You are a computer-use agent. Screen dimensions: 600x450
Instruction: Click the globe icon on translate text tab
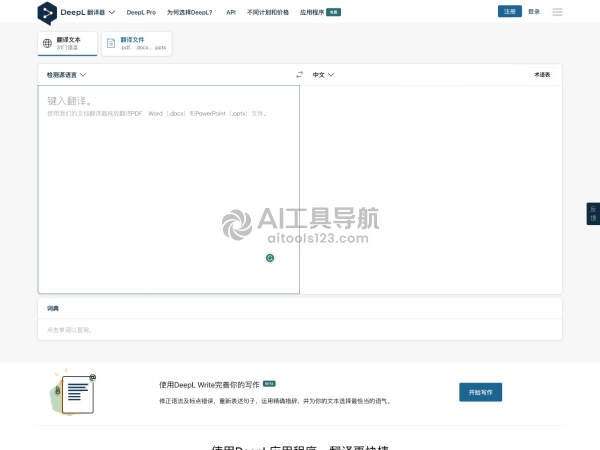[47, 44]
